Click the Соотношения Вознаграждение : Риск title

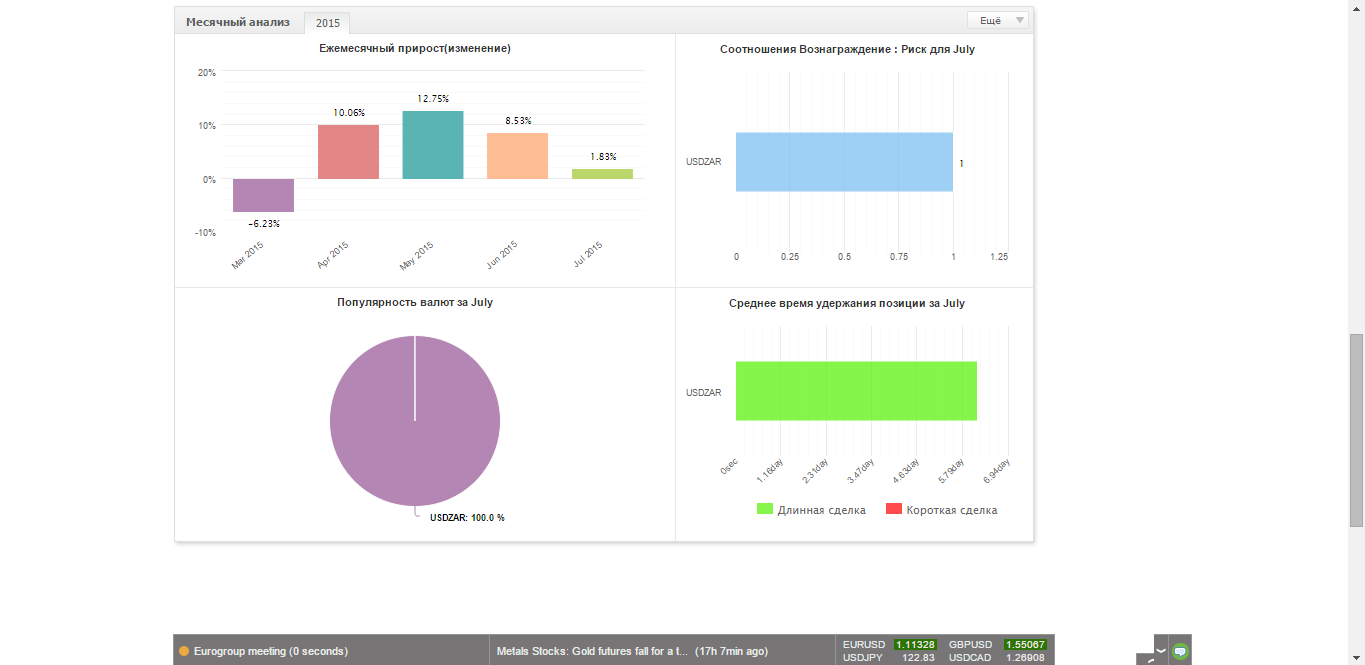pyautogui.click(x=847, y=49)
